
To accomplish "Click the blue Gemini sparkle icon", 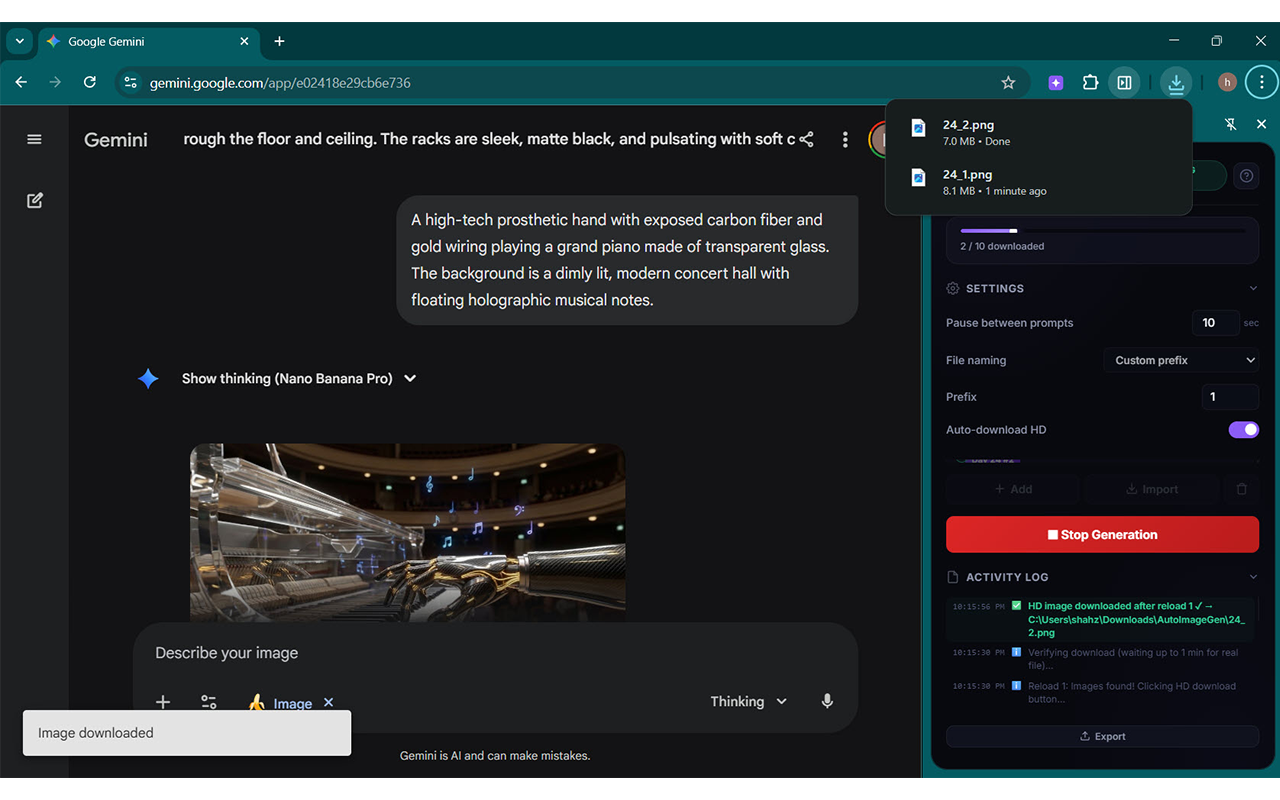I will pyautogui.click(x=148, y=379).
